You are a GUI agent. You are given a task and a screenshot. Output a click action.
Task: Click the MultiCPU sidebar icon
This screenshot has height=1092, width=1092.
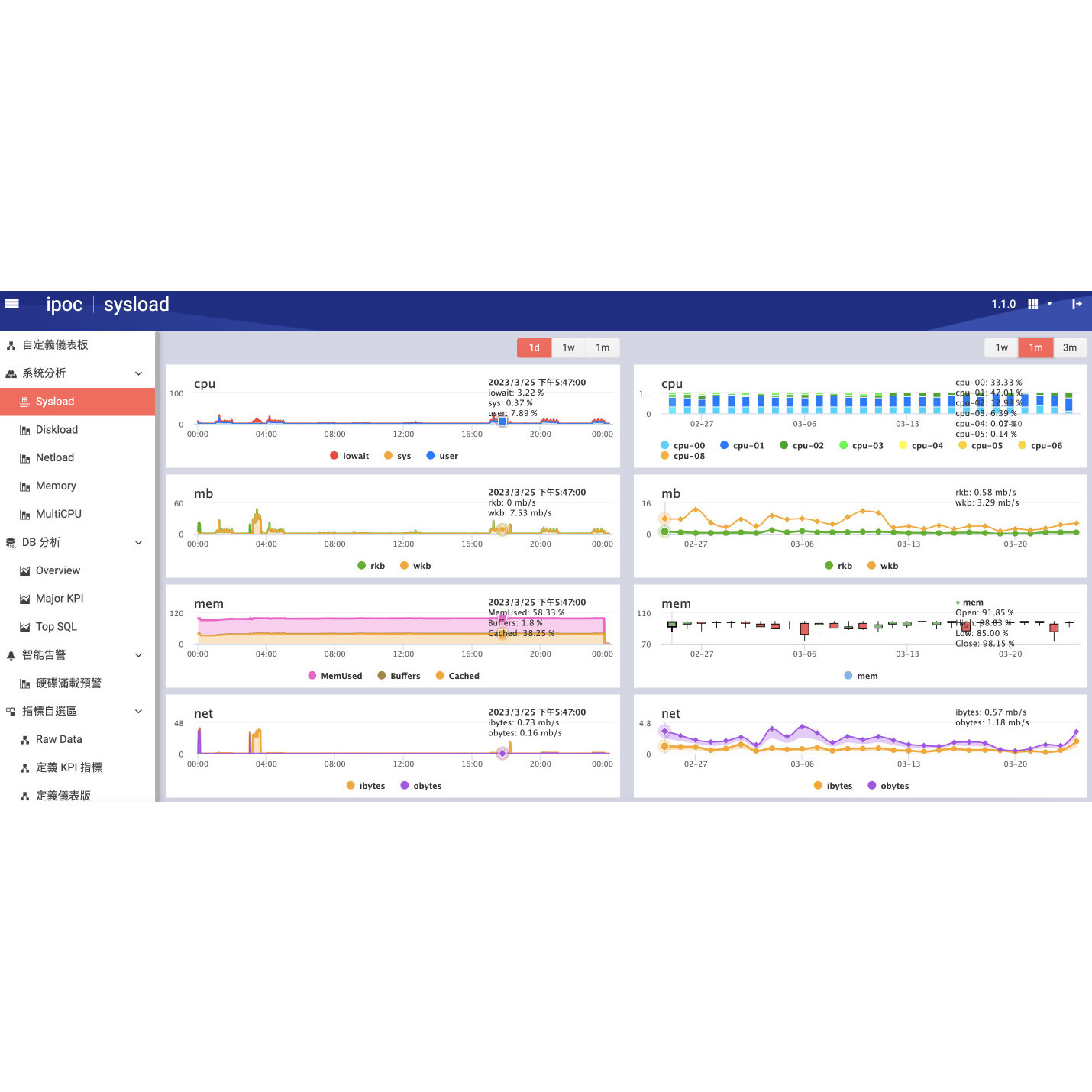coord(25,515)
